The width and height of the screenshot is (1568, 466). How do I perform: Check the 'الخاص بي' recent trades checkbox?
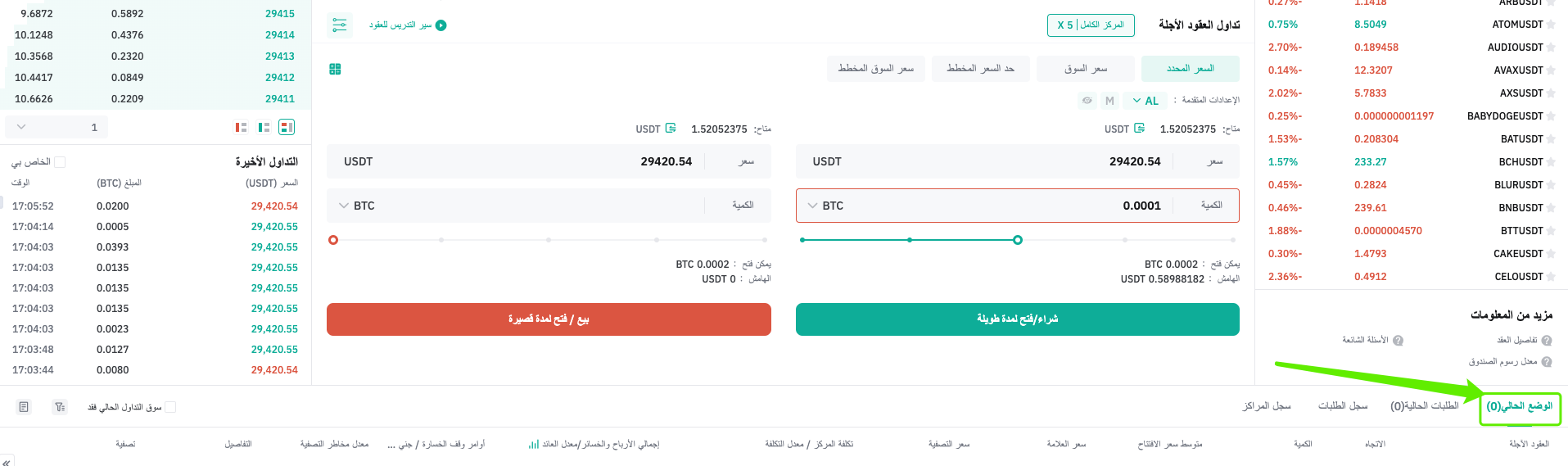[59, 162]
